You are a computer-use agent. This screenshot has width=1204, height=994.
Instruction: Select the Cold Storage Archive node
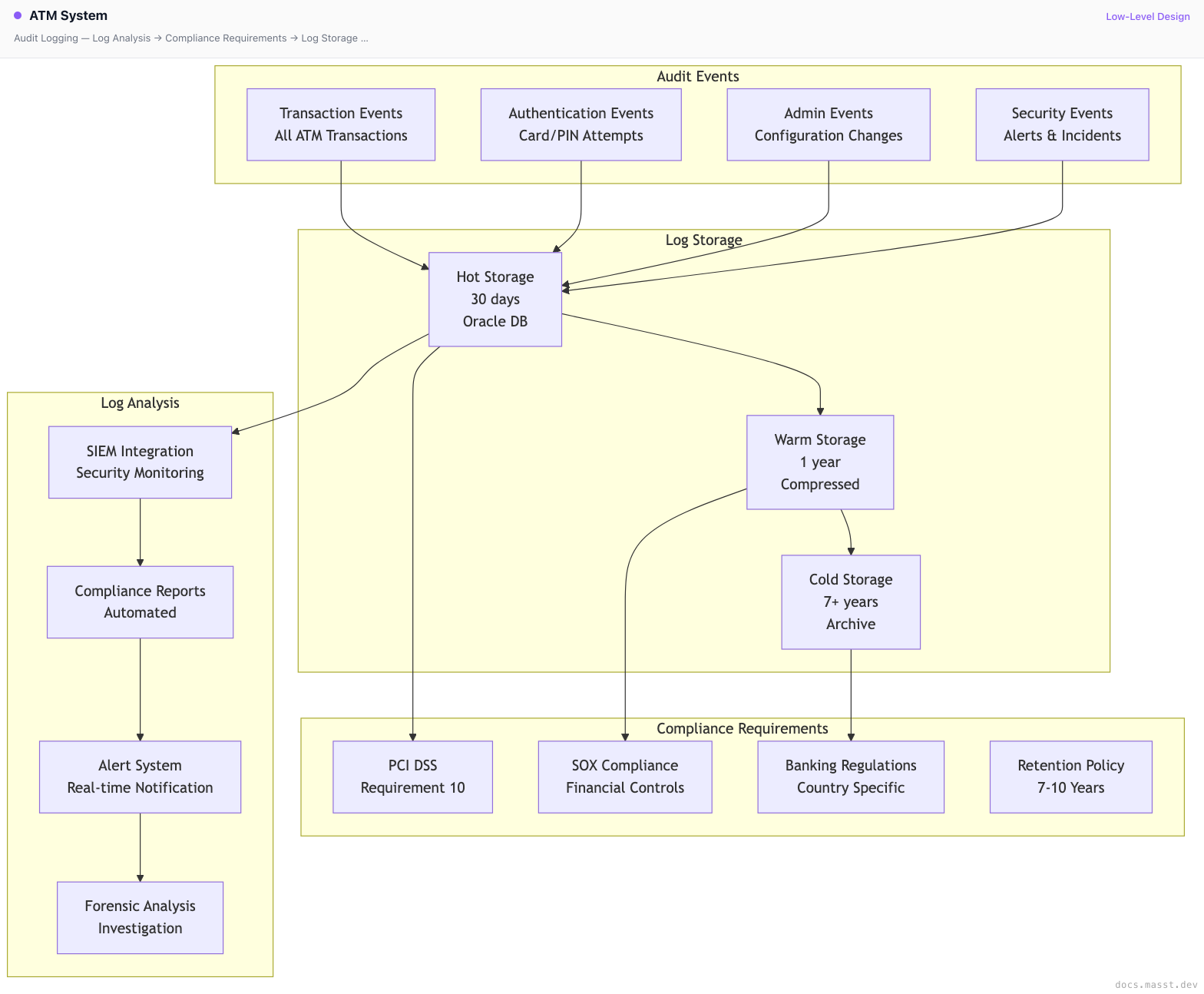click(851, 602)
